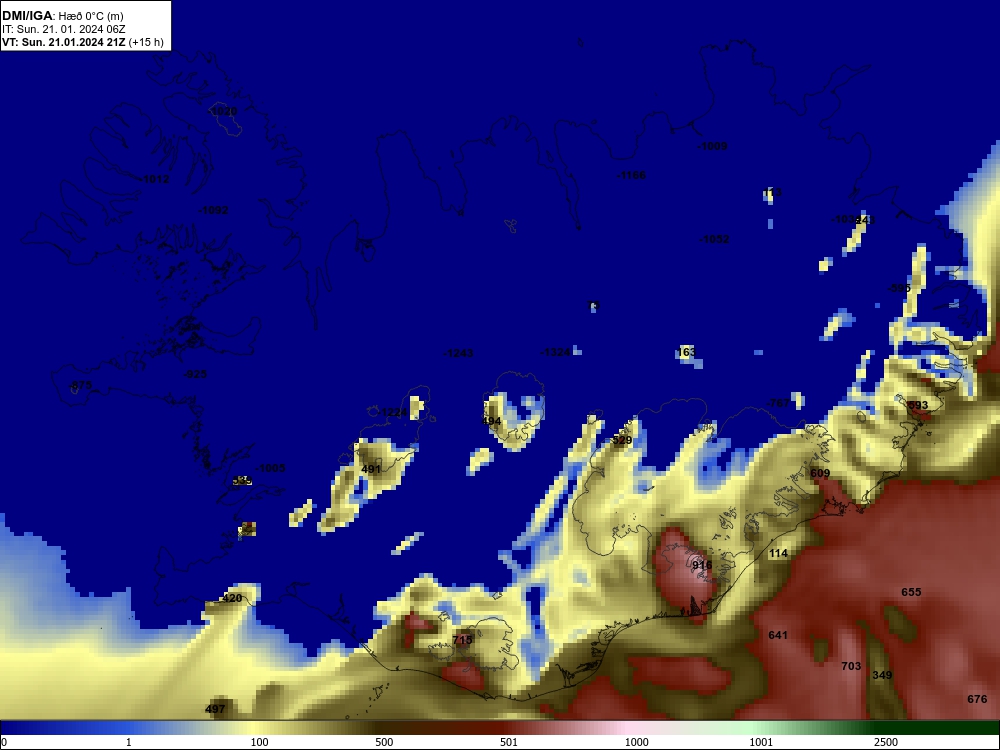The image size is (1000, 750).
Task: Click the legend tick label 100
Action: pos(259,742)
